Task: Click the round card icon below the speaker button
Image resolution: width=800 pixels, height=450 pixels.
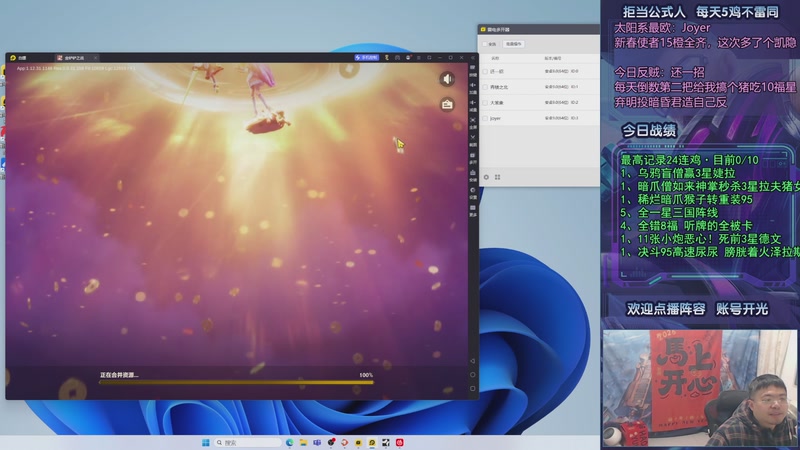Action: pyautogui.click(x=447, y=105)
